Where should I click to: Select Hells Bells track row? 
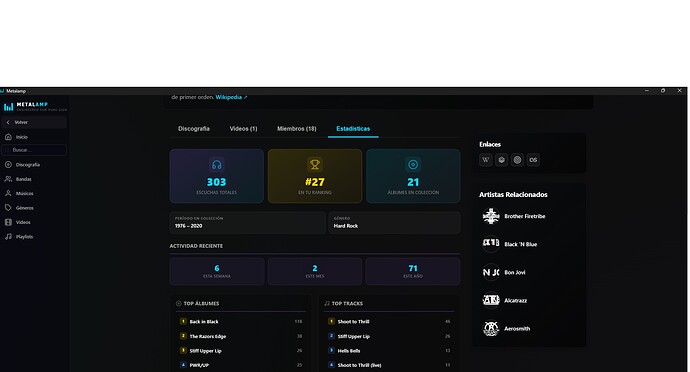click(x=389, y=350)
